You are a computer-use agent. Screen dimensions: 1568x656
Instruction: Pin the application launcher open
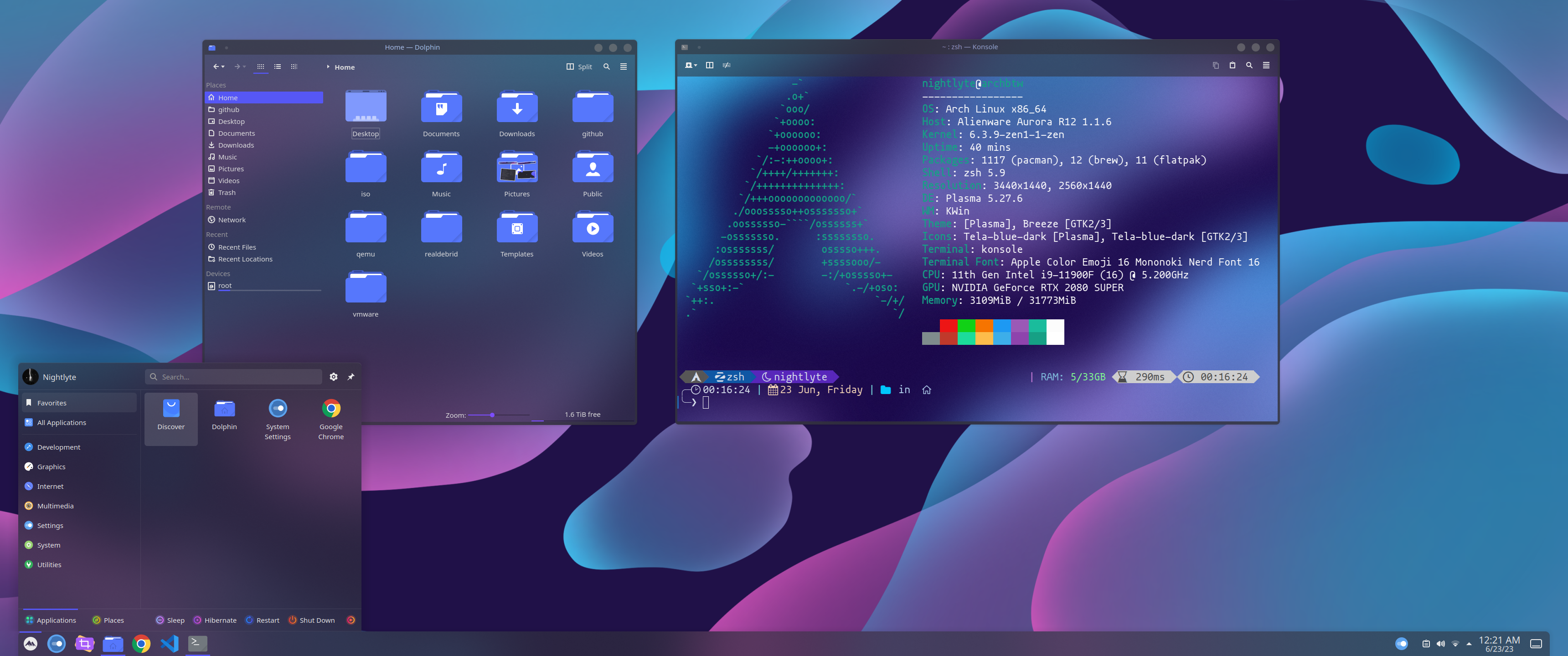351,377
